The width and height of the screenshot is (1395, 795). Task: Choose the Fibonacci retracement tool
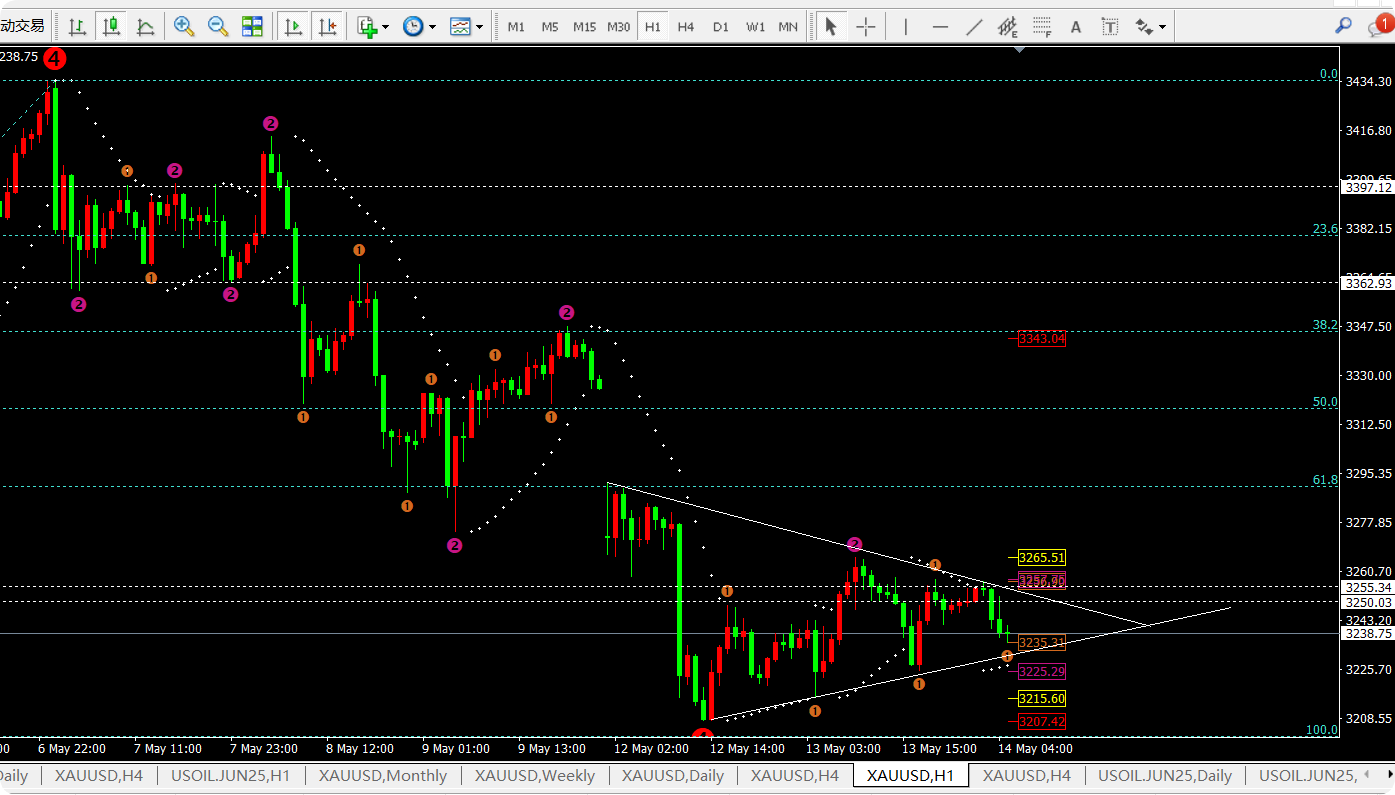pos(1042,27)
